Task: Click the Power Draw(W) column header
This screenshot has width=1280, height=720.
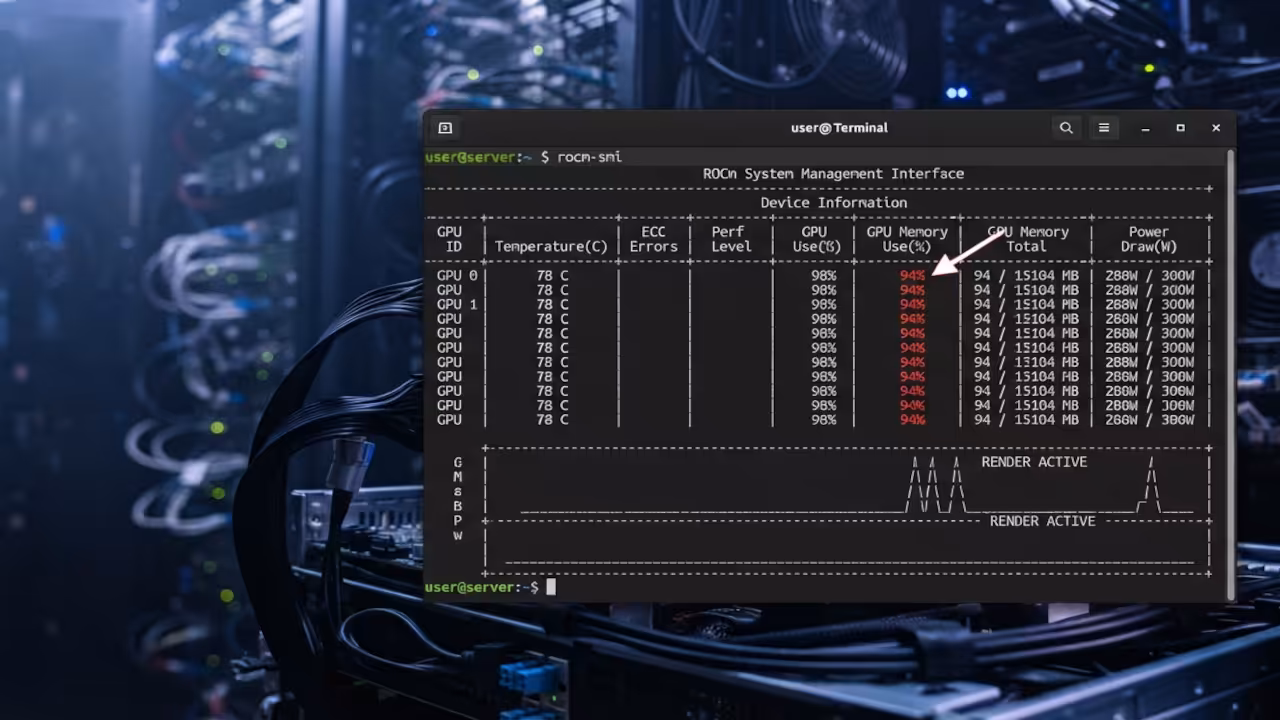Action: point(1149,239)
